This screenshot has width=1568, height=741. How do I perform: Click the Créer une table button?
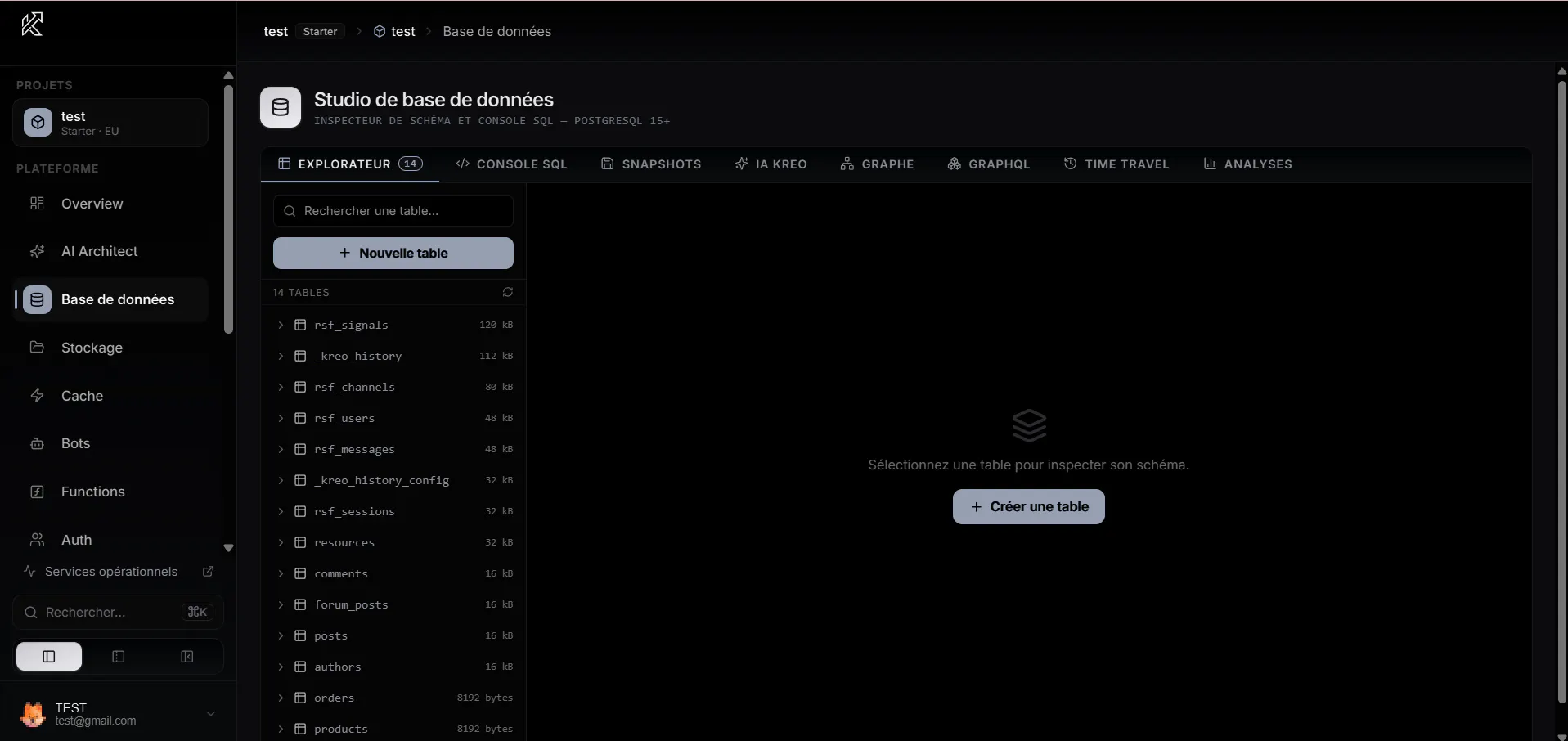pos(1029,506)
